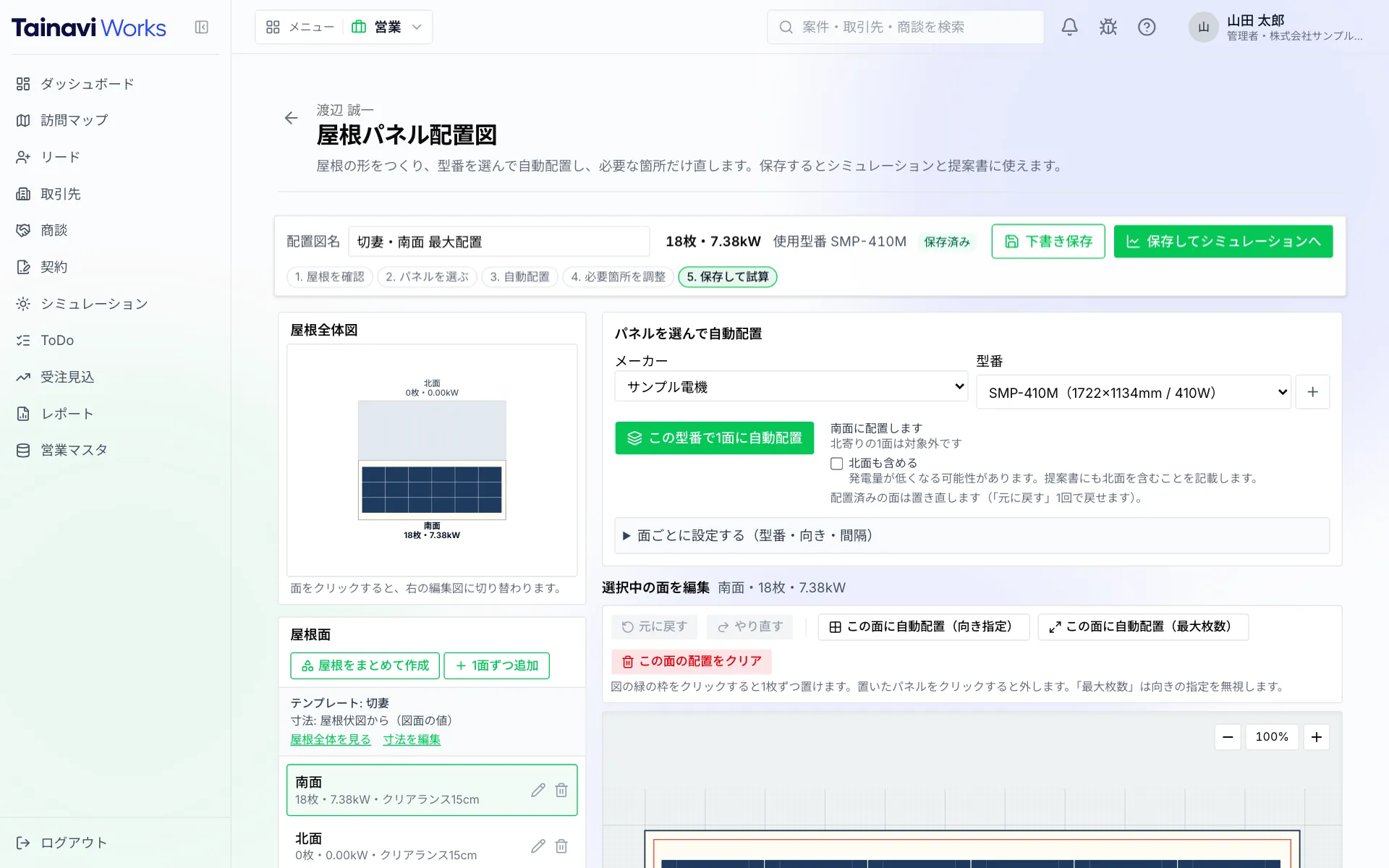Open the 営業 workspace dropdown

[x=387, y=27]
